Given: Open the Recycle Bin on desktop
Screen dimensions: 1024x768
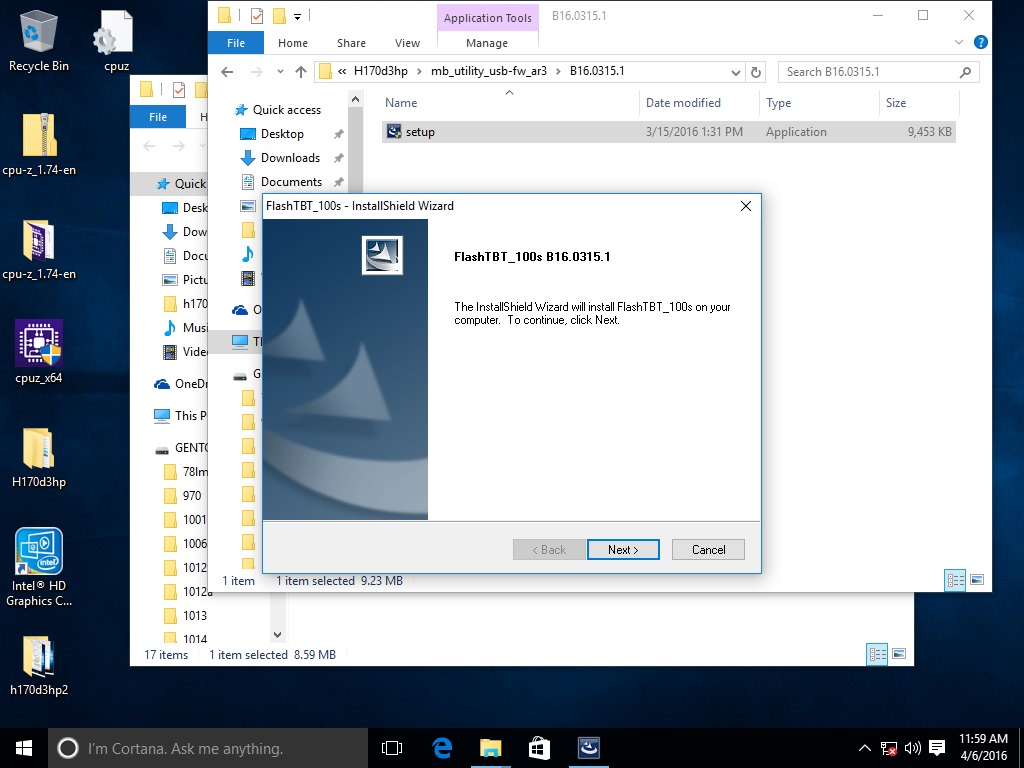Looking at the screenshot, I should pos(39,41).
